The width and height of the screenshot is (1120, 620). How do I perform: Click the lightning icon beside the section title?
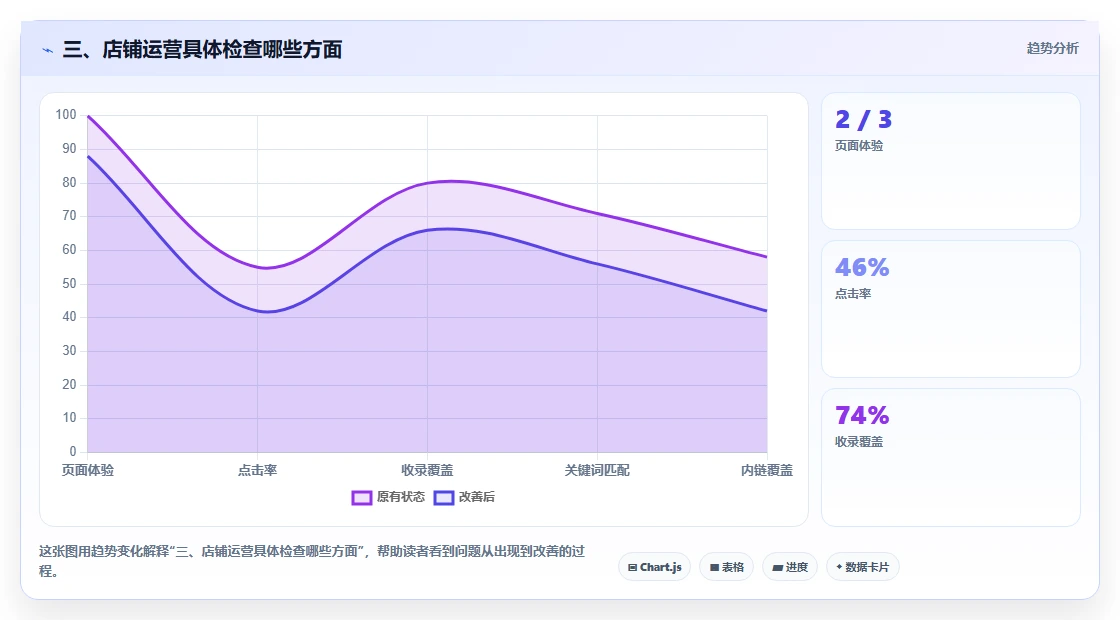[x=48, y=50]
